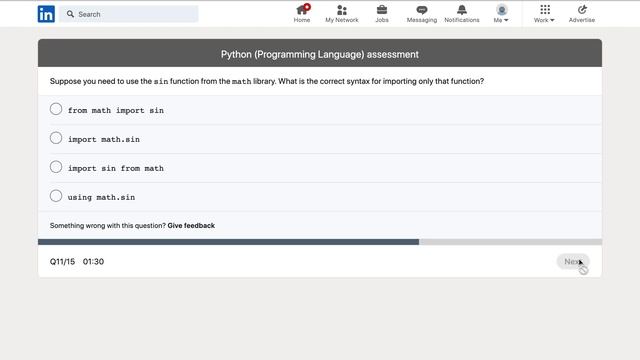
Task: Click the assessment progress bar
Action: pyautogui.click(x=320, y=242)
